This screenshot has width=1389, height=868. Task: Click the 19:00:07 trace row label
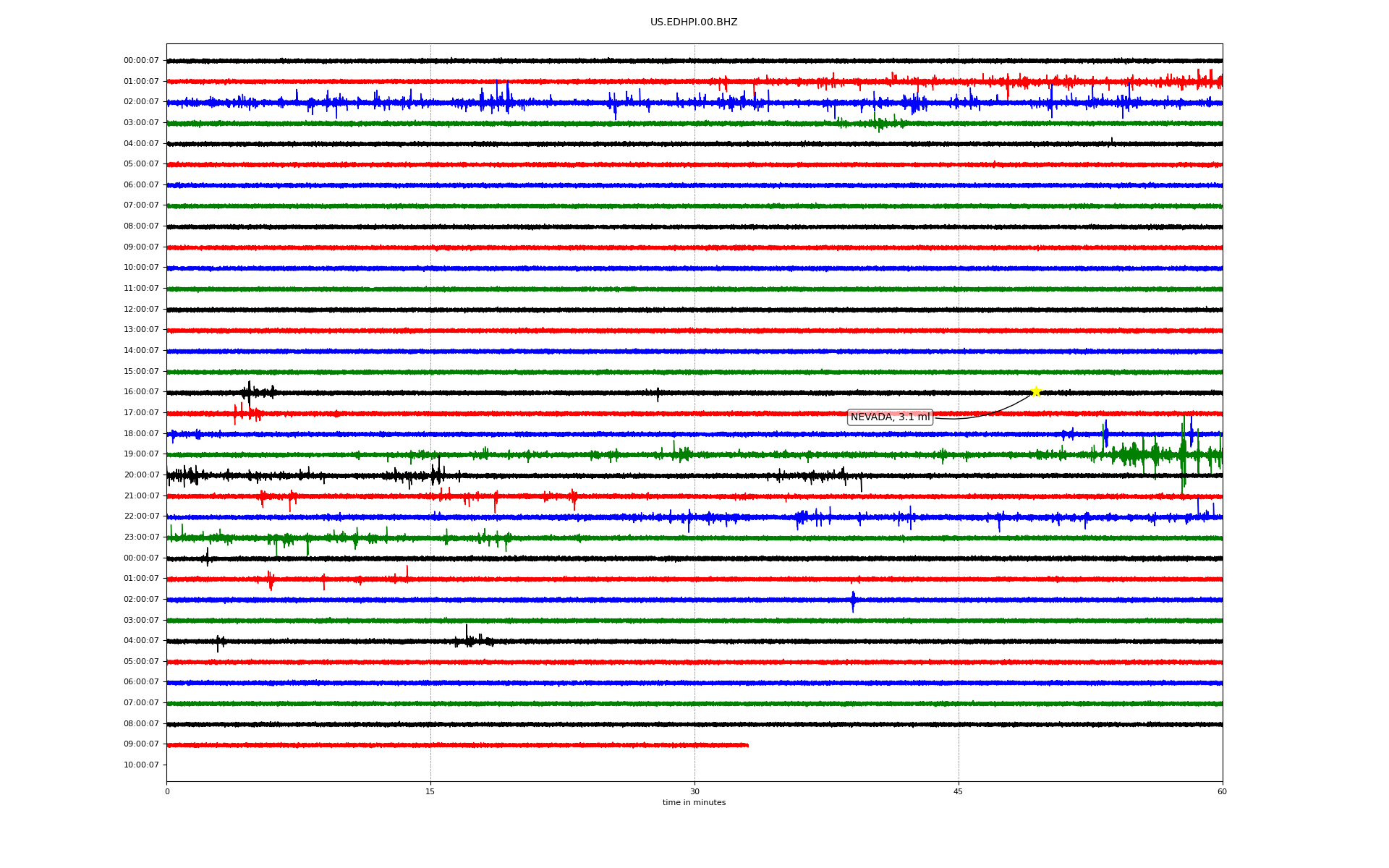pyautogui.click(x=141, y=454)
